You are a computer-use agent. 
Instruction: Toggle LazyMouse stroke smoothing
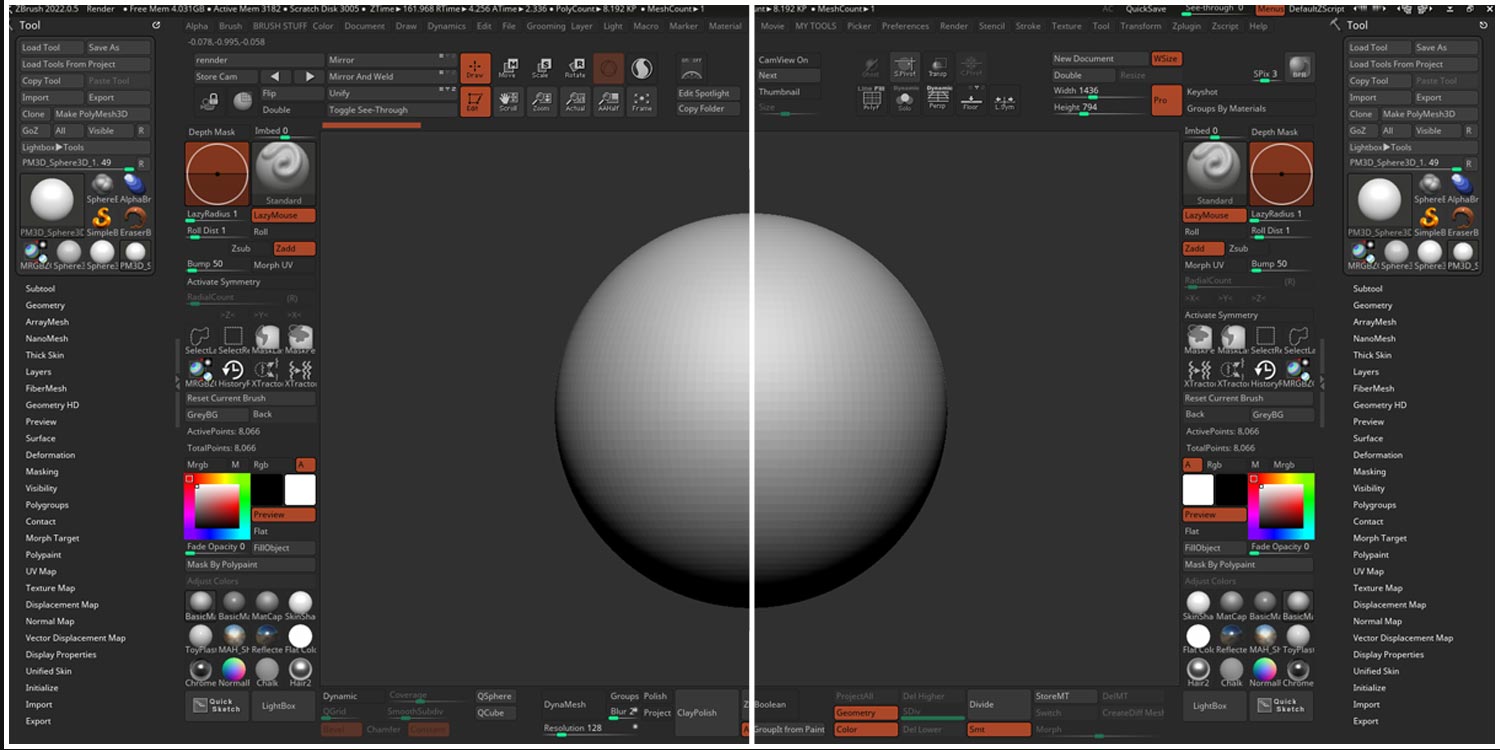pos(284,214)
